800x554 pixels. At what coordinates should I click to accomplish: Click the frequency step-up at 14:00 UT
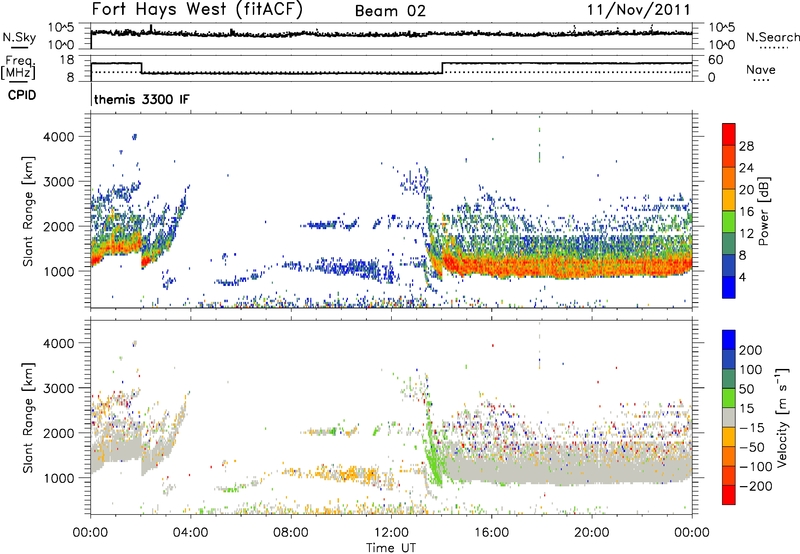click(442, 68)
